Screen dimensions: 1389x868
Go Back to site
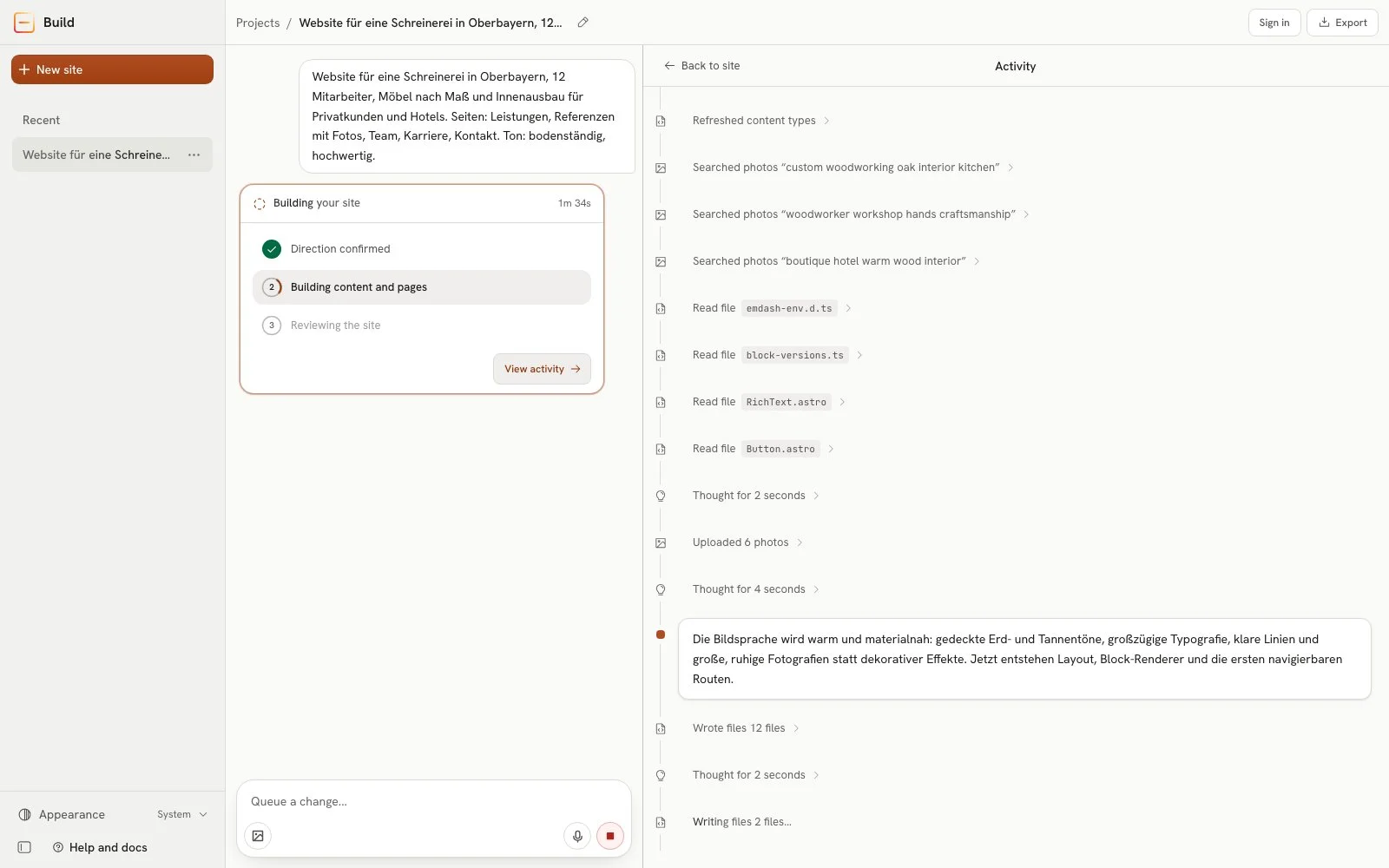[702, 66]
